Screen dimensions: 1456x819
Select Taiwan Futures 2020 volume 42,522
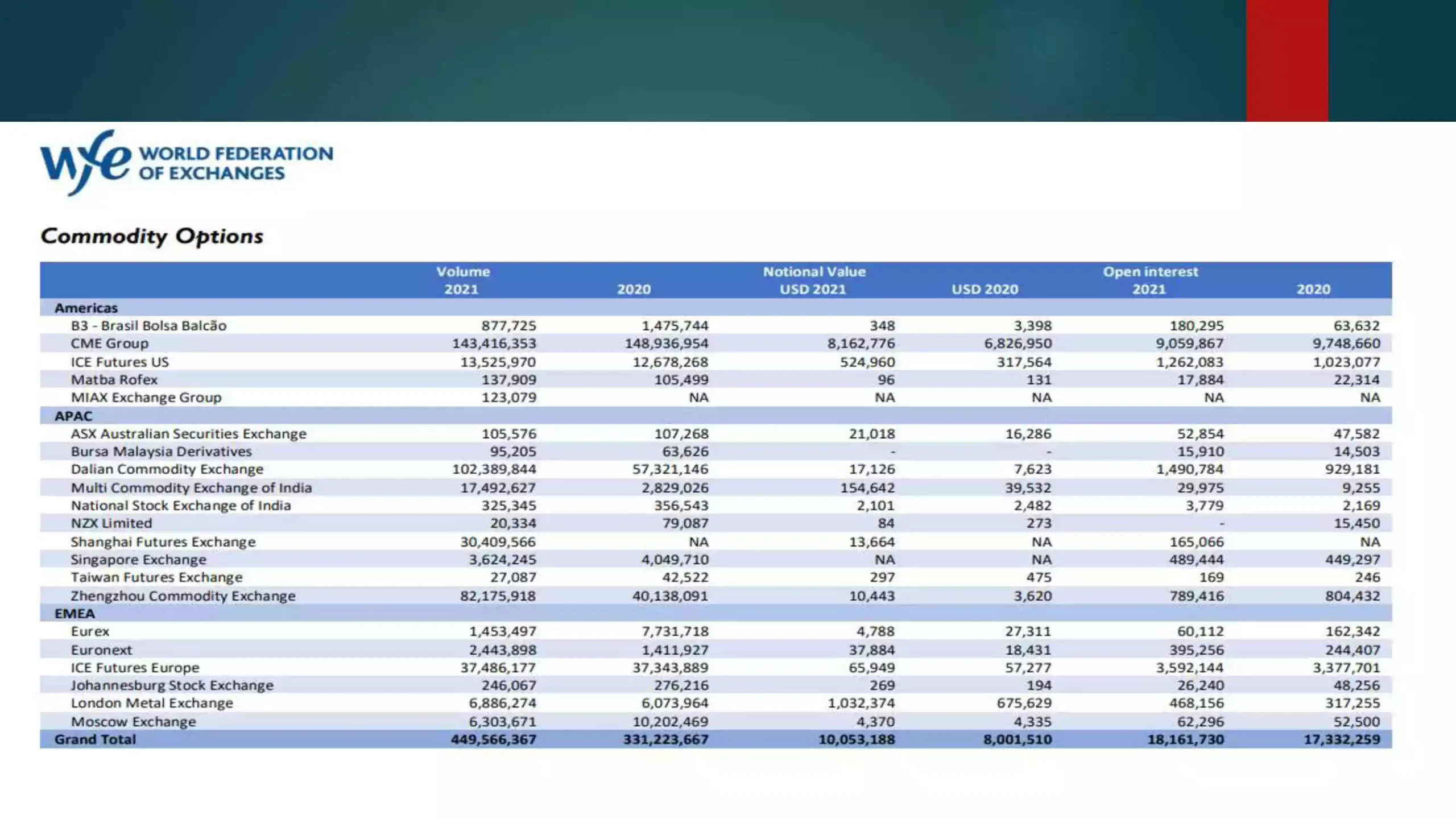tap(685, 577)
